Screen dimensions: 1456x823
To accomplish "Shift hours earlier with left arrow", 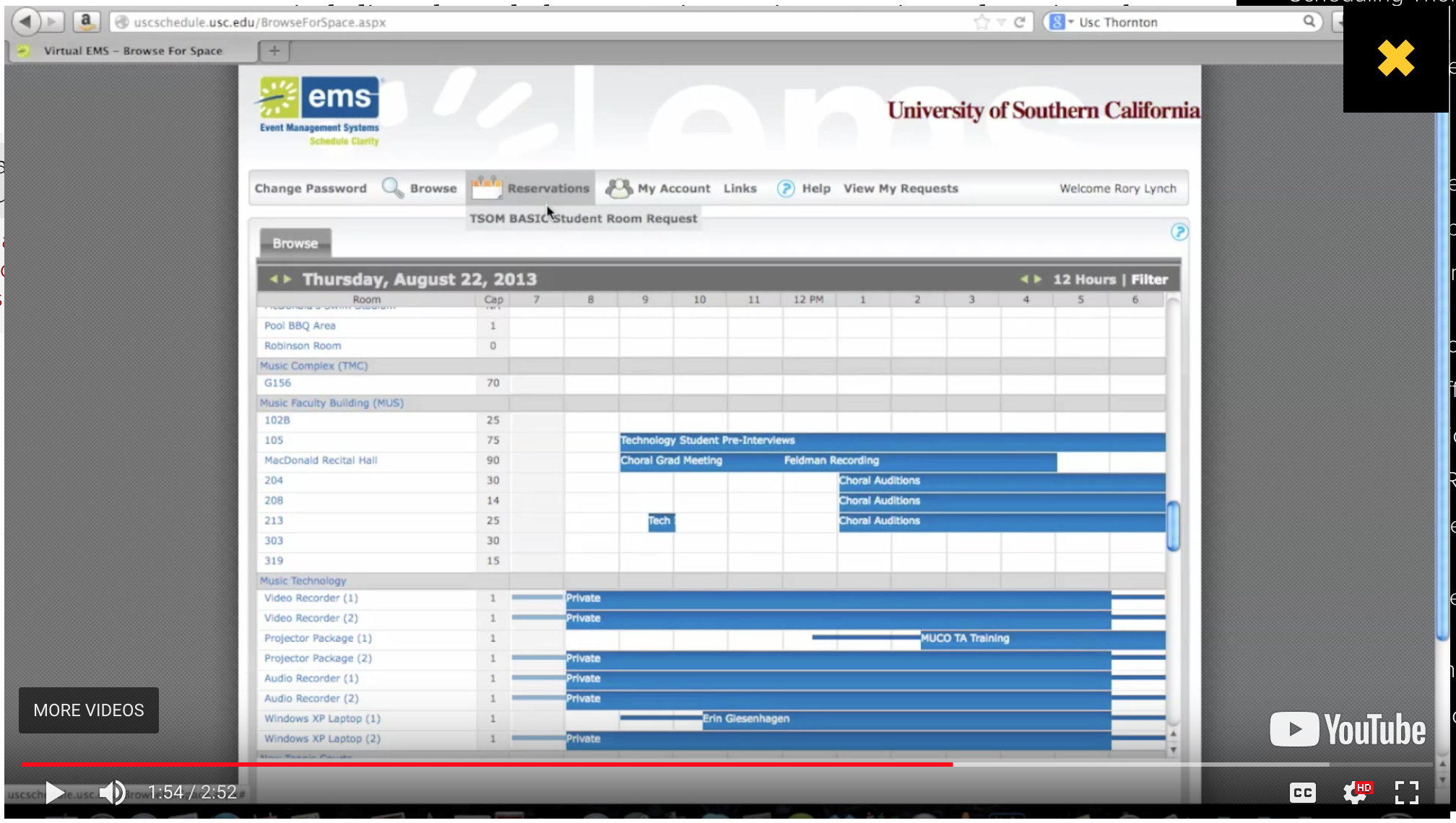I will [x=1024, y=279].
